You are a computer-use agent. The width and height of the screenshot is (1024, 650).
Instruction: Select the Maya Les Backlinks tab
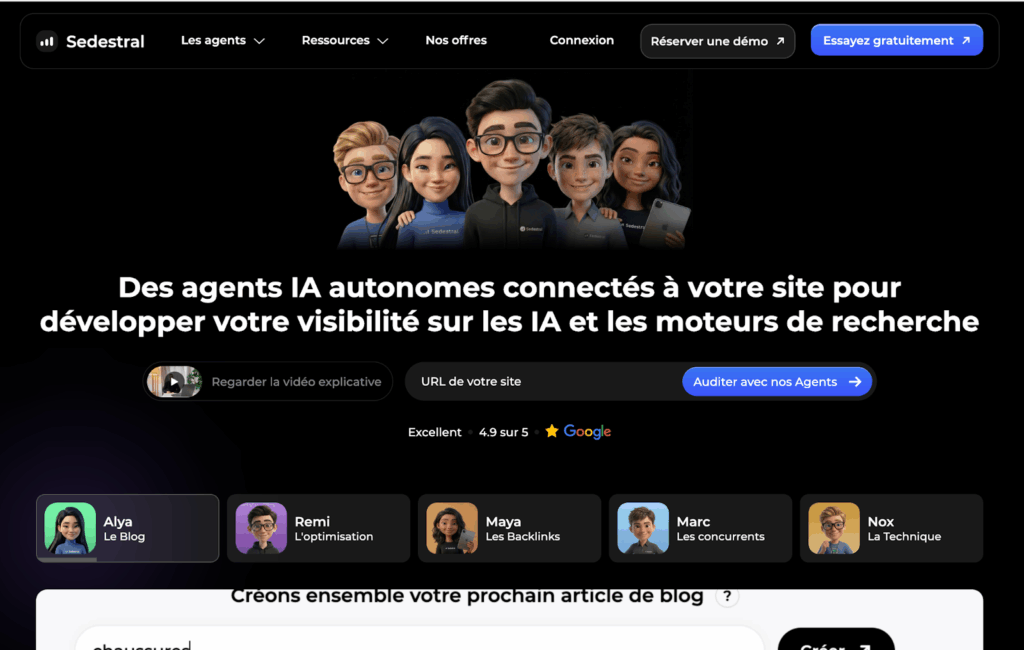coord(509,528)
